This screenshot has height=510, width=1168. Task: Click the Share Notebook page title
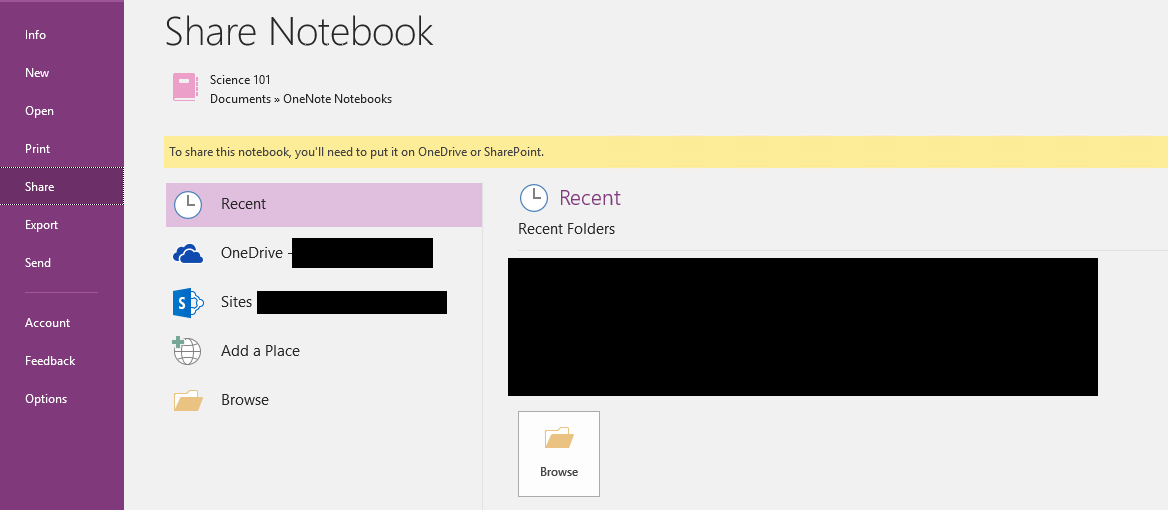point(299,31)
